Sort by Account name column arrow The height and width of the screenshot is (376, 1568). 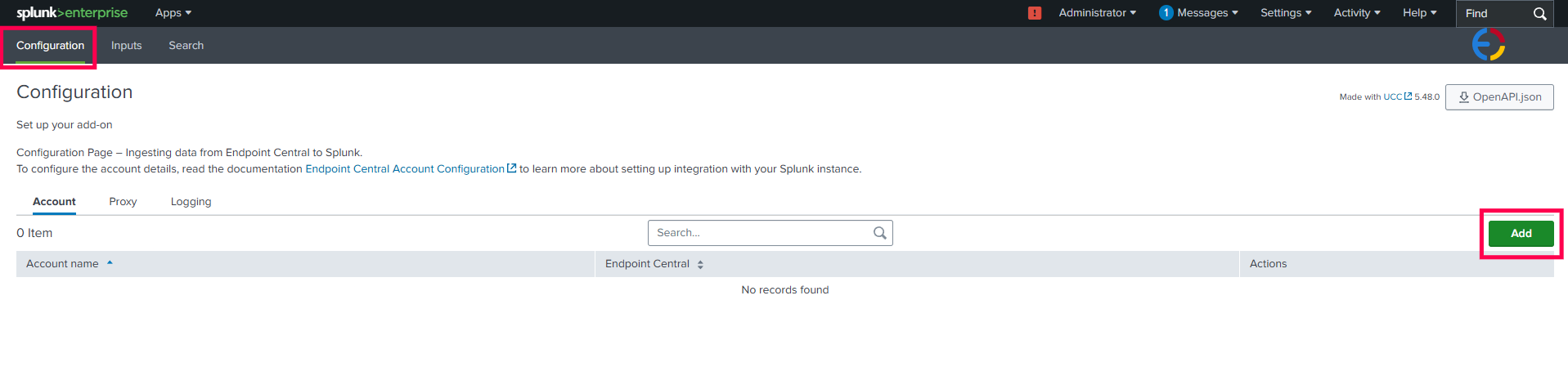pyautogui.click(x=110, y=263)
